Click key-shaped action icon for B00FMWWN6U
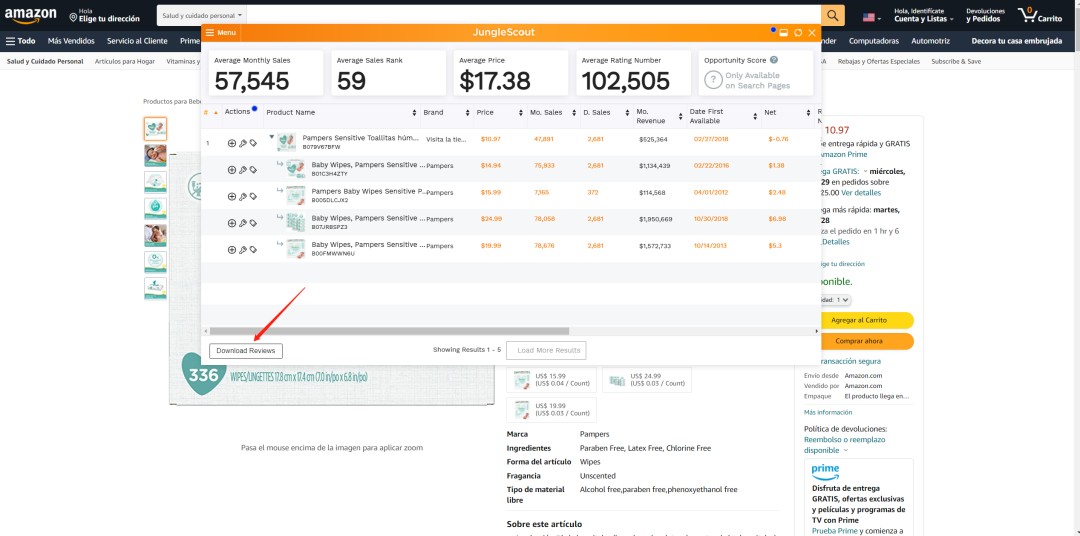The width and height of the screenshot is (1080, 536). point(242,249)
